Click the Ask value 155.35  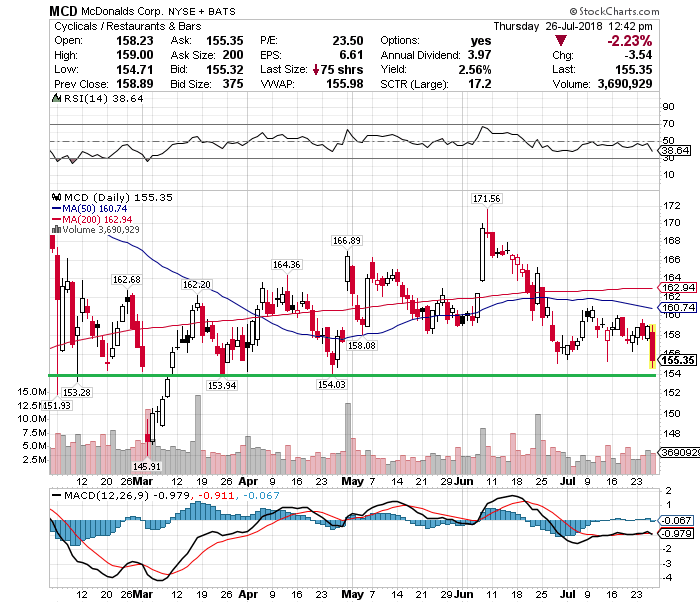pos(225,41)
